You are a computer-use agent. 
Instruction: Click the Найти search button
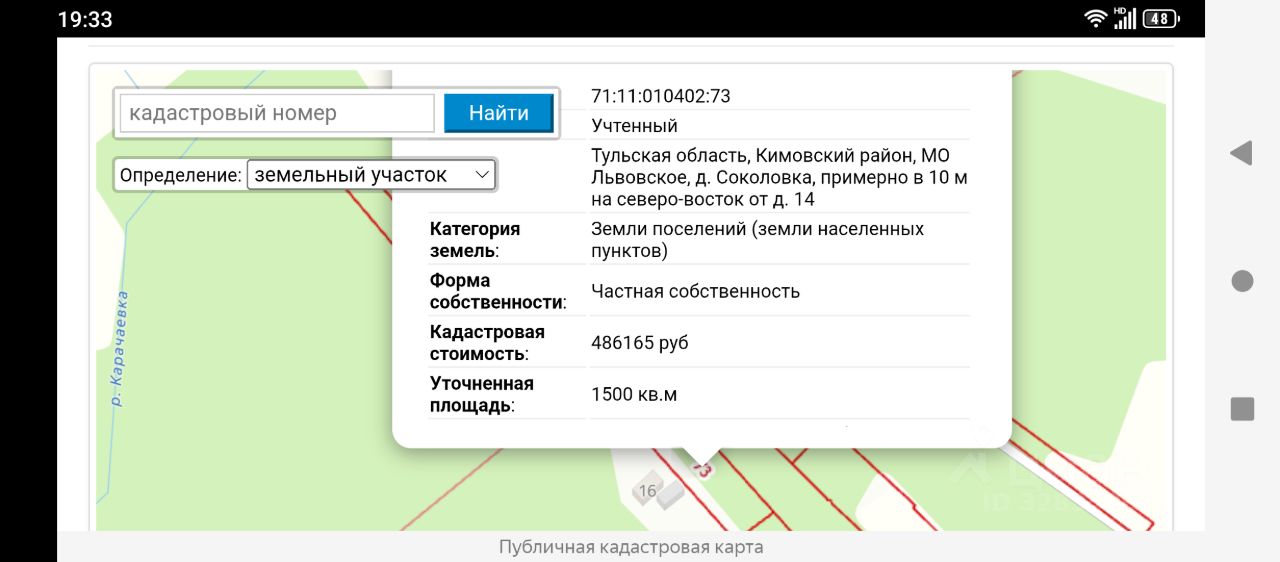[x=498, y=113]
